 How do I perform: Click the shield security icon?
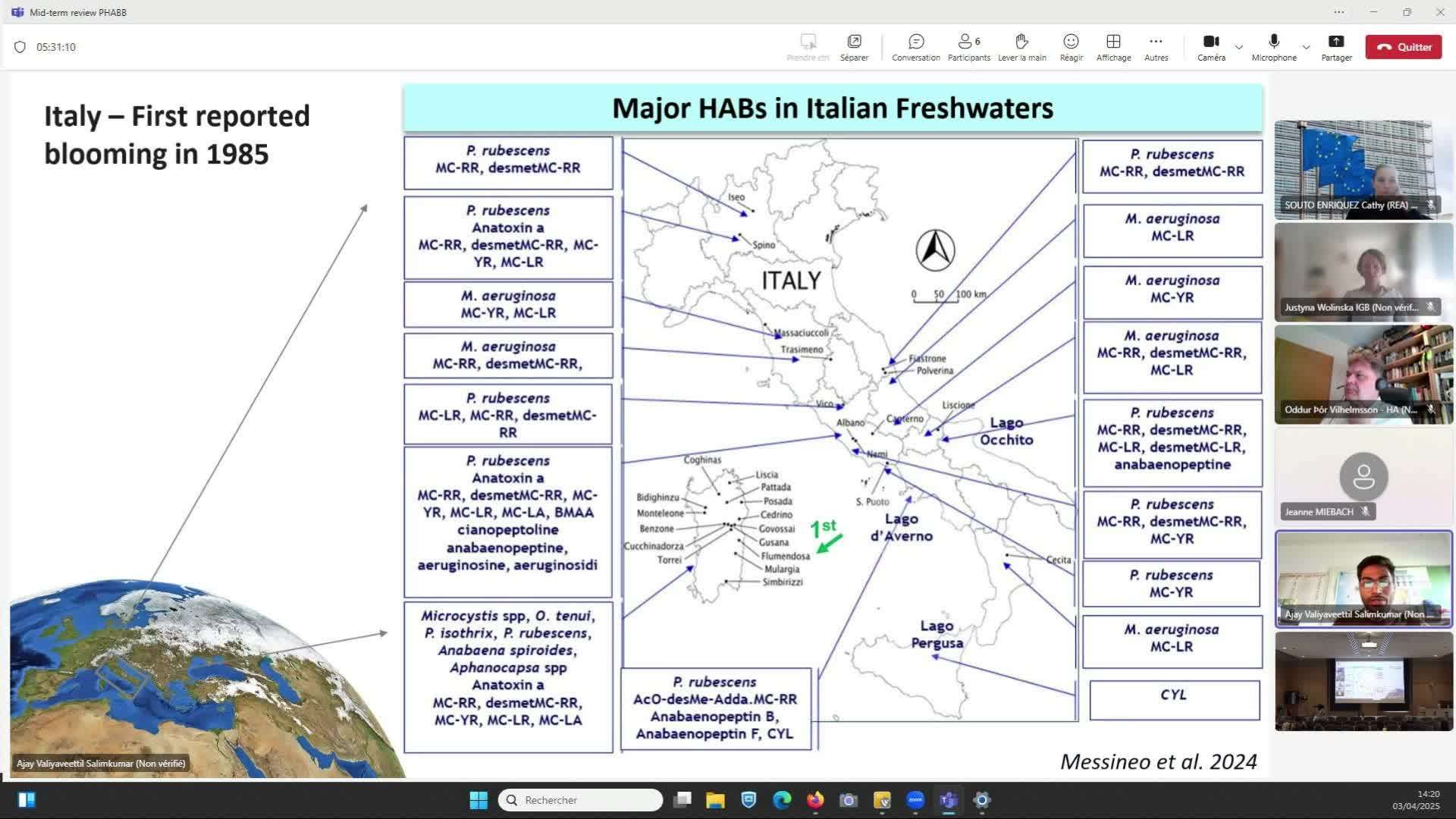[20, 47]
